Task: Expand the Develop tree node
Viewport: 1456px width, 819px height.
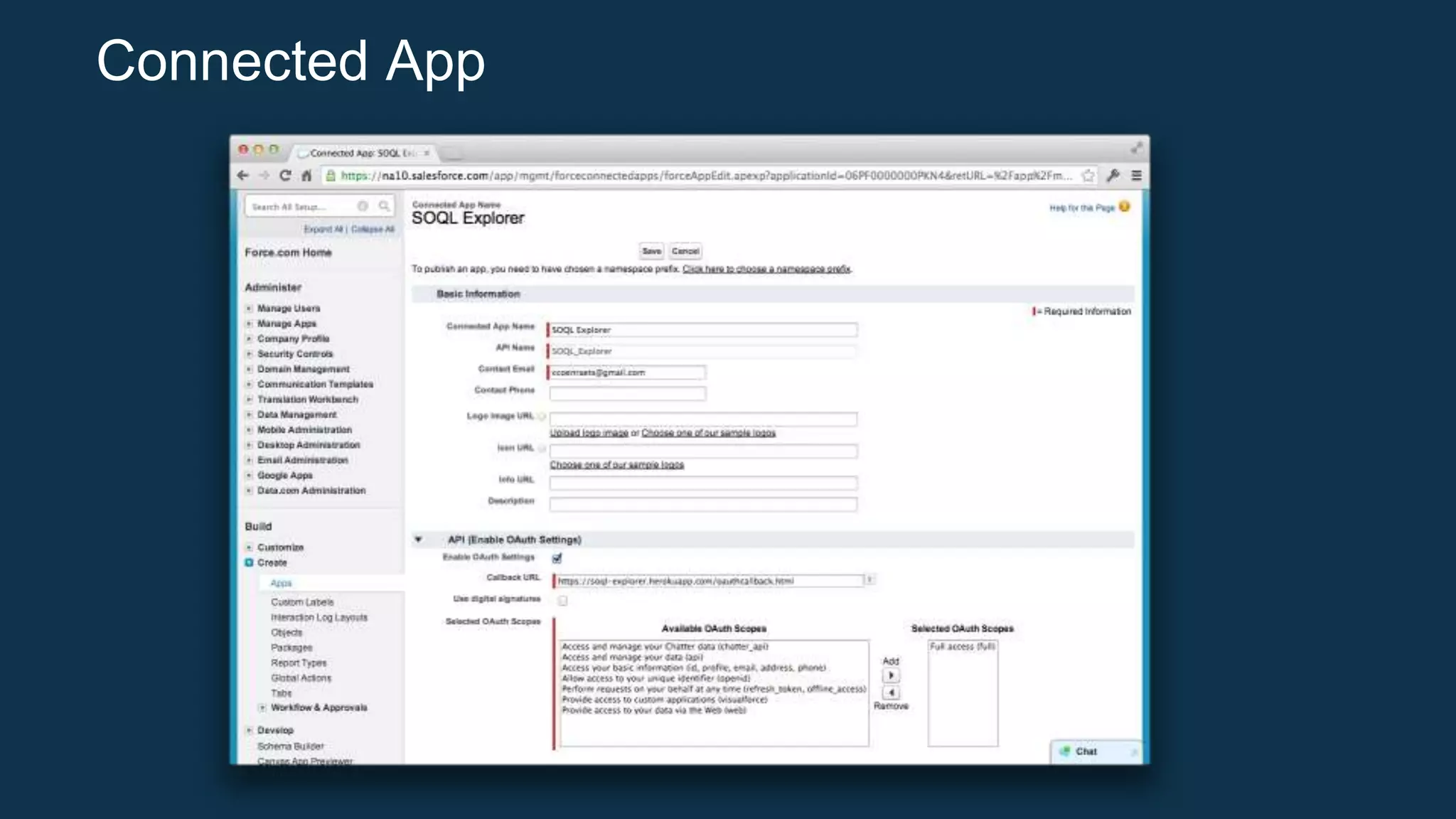Action: [249, 730]
